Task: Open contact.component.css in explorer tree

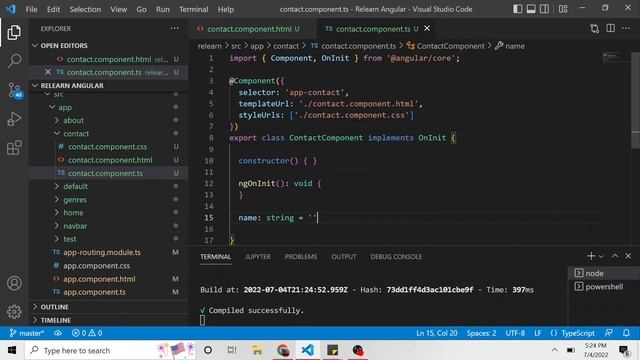Action: point(107,147)
